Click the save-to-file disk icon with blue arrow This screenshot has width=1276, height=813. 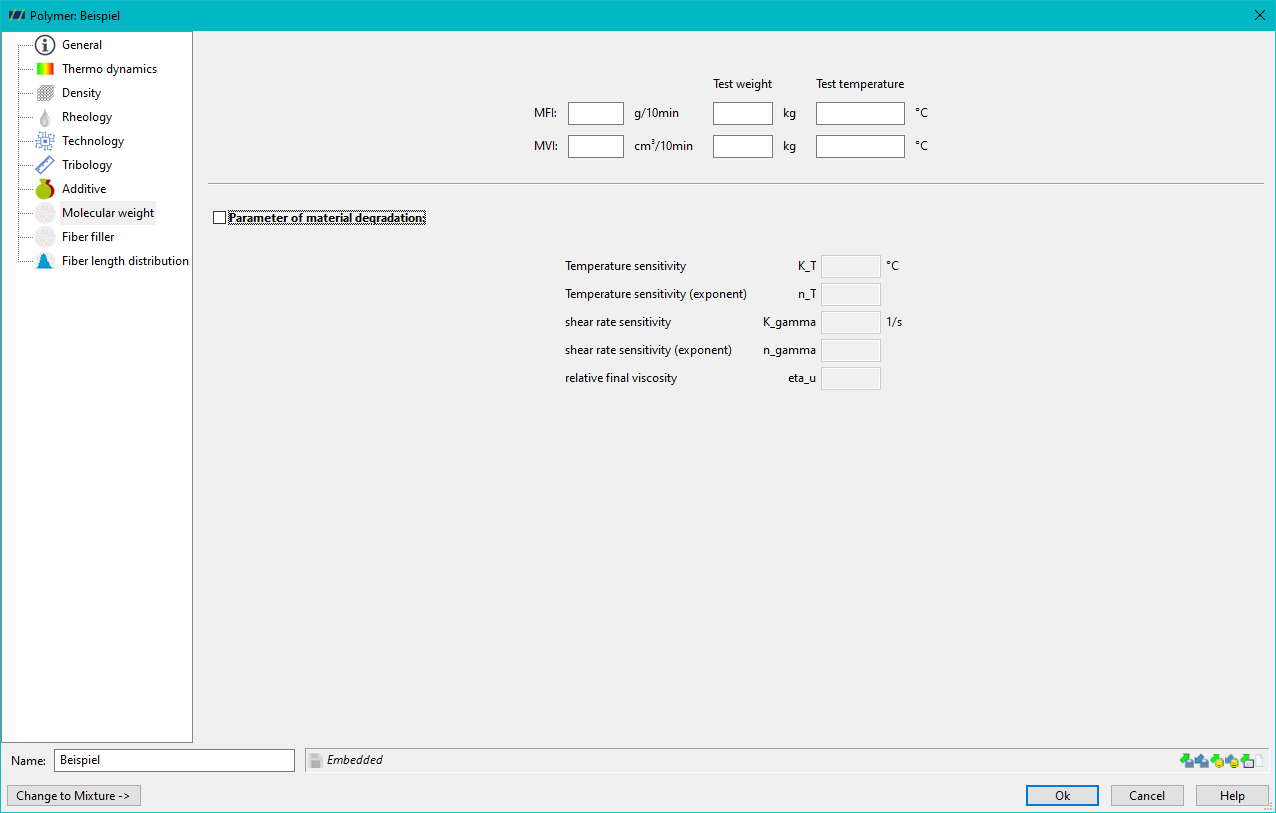pos(1202,760)
